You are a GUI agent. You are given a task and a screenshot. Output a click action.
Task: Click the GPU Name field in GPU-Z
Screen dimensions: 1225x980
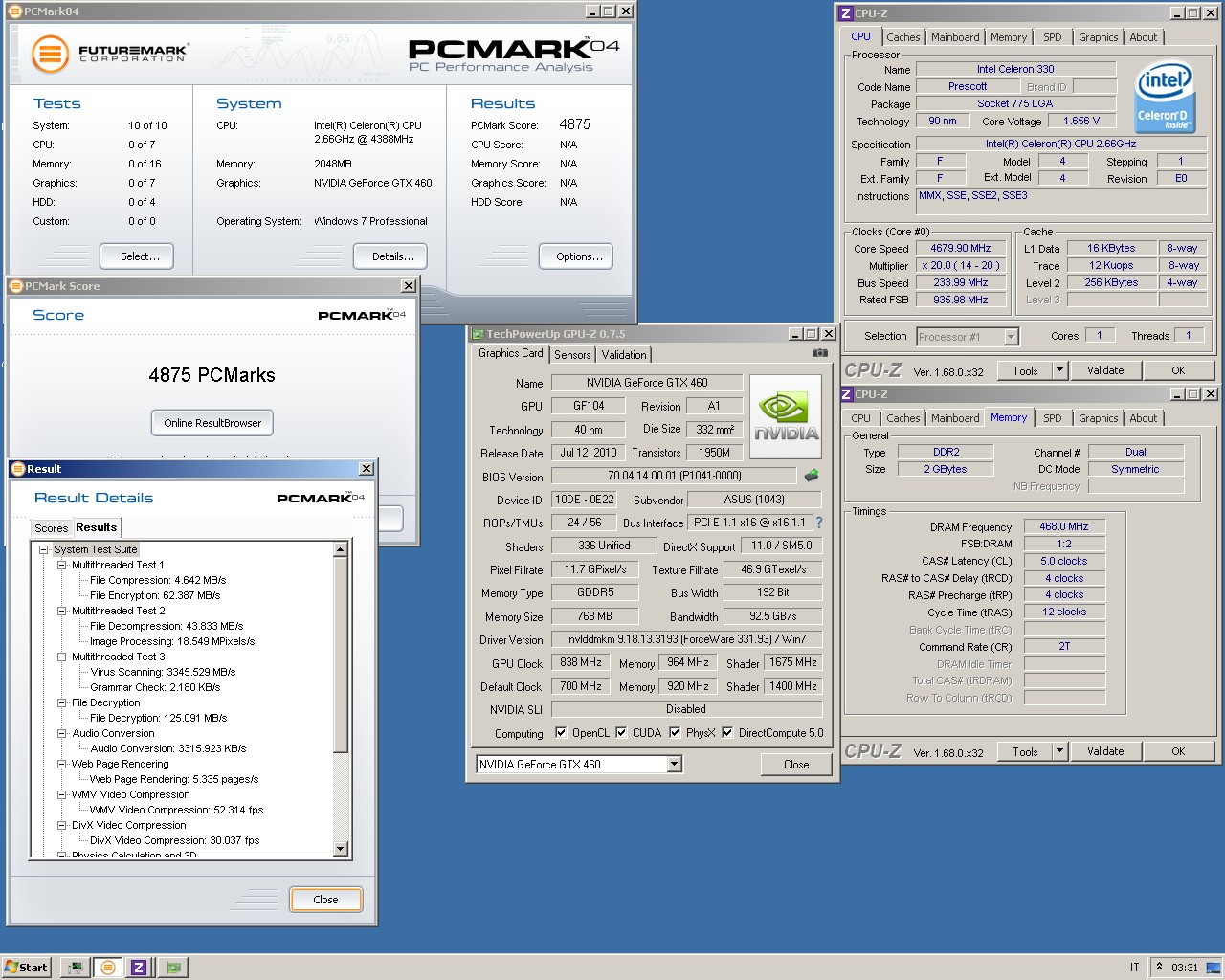(647, 383)
